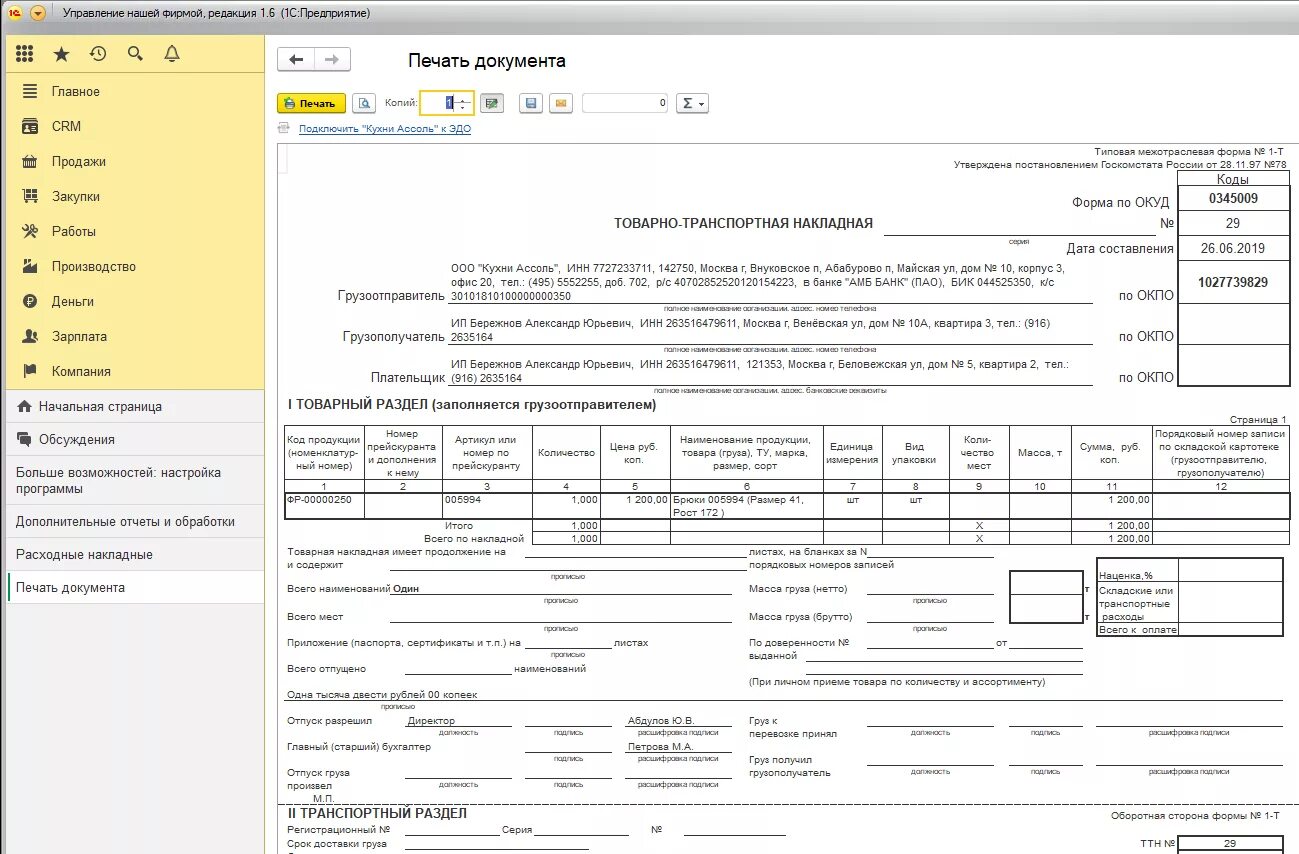Click the yellow Печать button
This screenshot has height=854, width=1299.
[x=311, y=103]
